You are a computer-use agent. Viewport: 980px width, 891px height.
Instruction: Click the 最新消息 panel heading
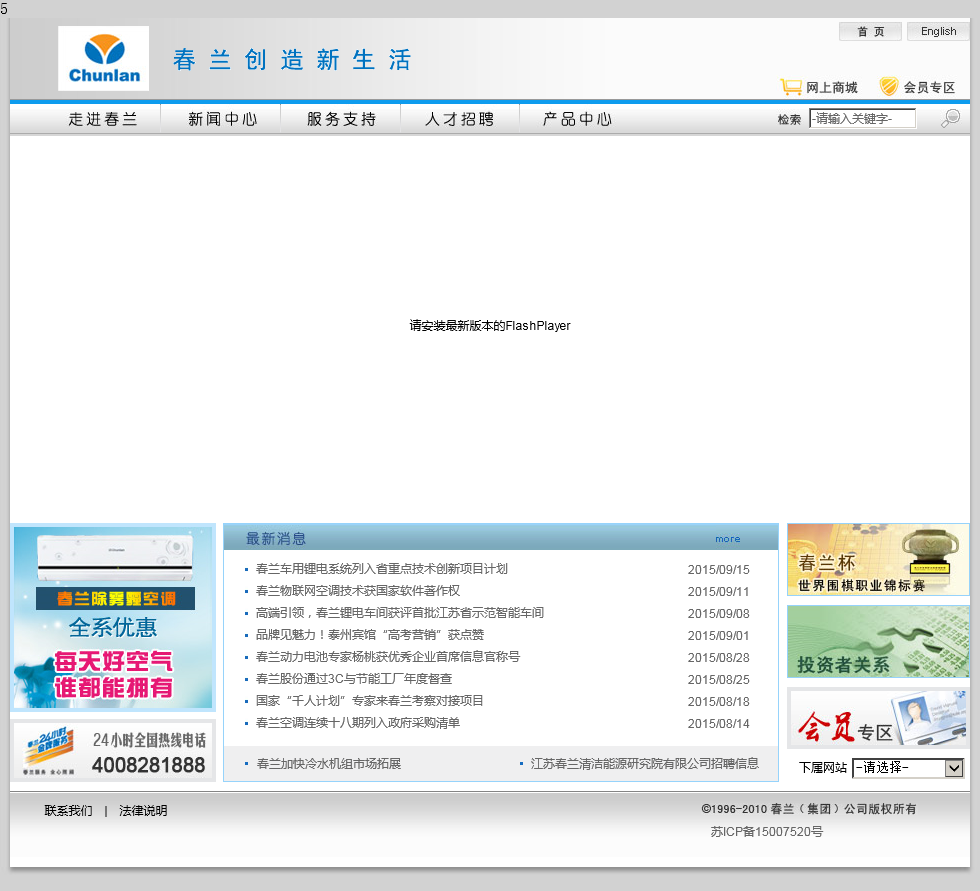coord(276,539)
